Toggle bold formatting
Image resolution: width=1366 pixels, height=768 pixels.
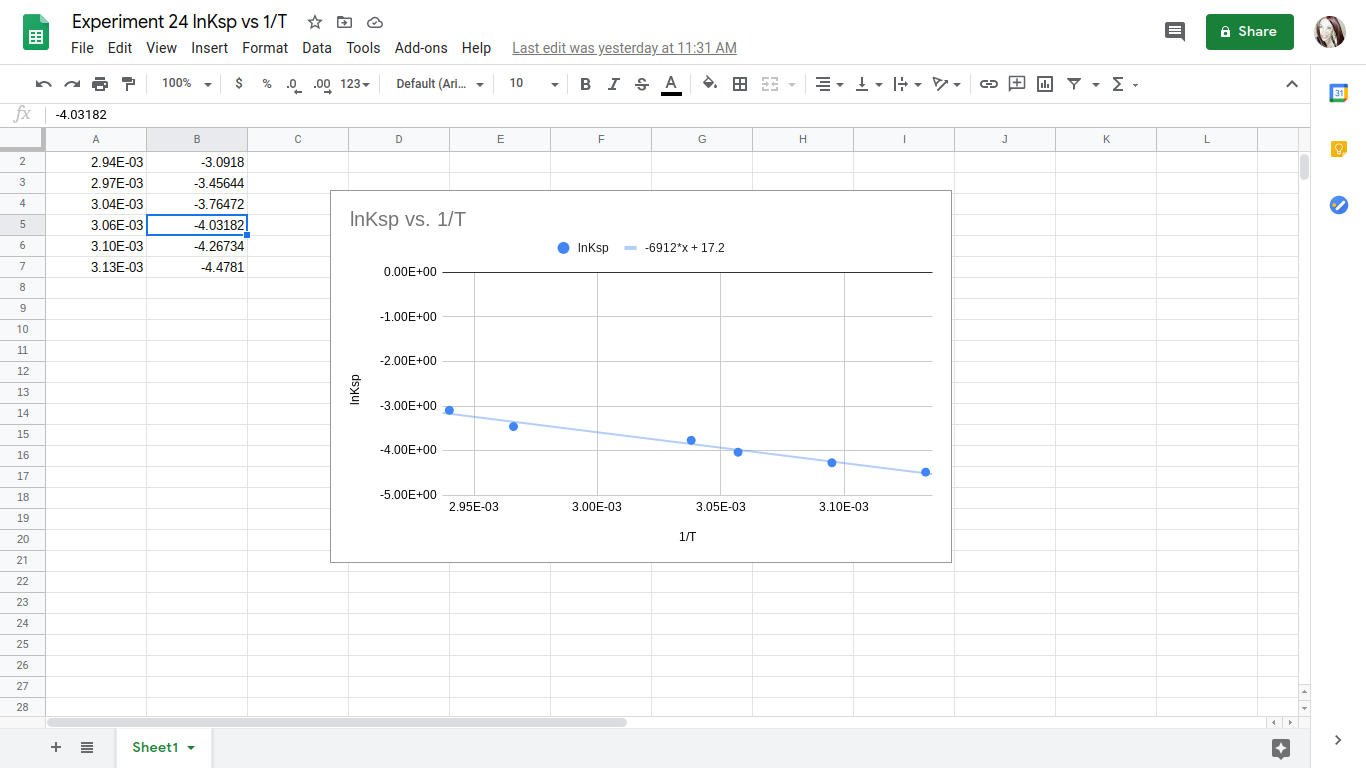585,84
